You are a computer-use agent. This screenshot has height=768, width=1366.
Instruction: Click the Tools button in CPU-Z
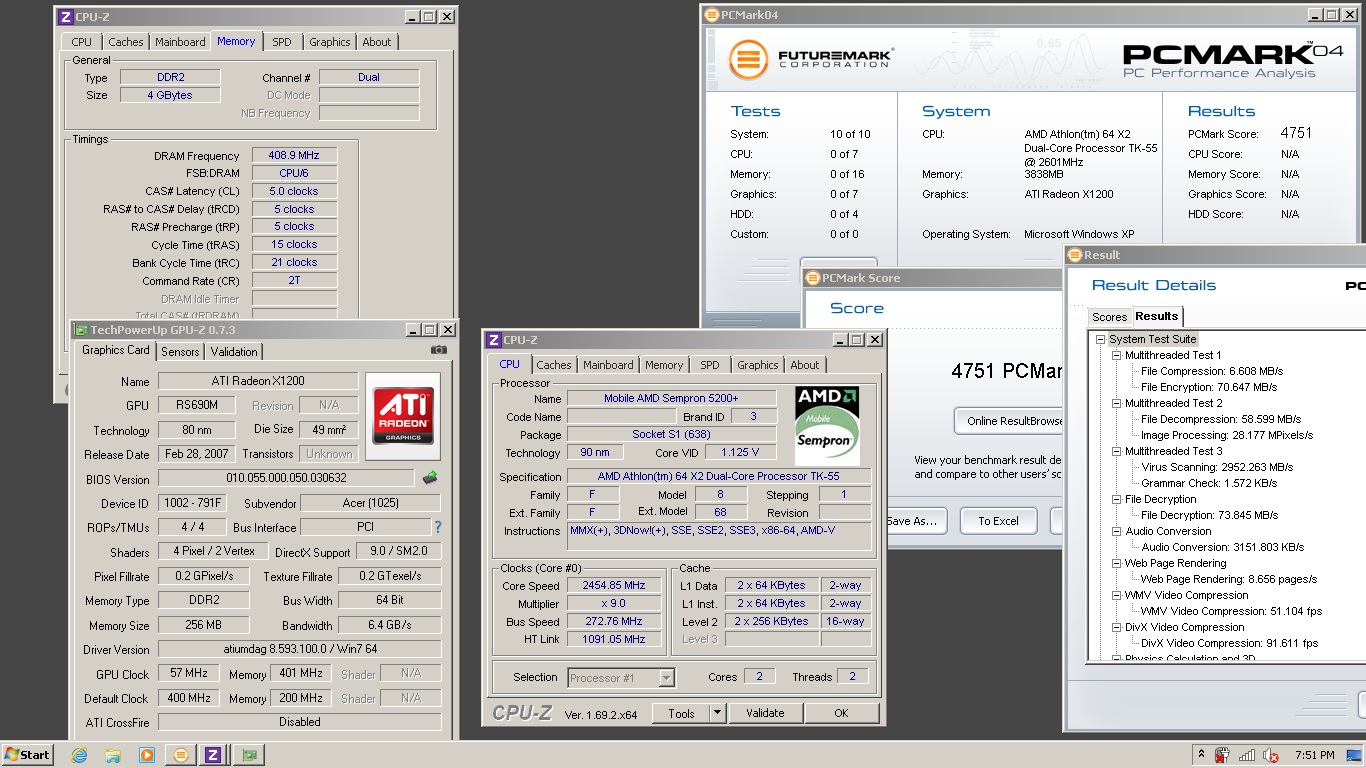[682, 713]
